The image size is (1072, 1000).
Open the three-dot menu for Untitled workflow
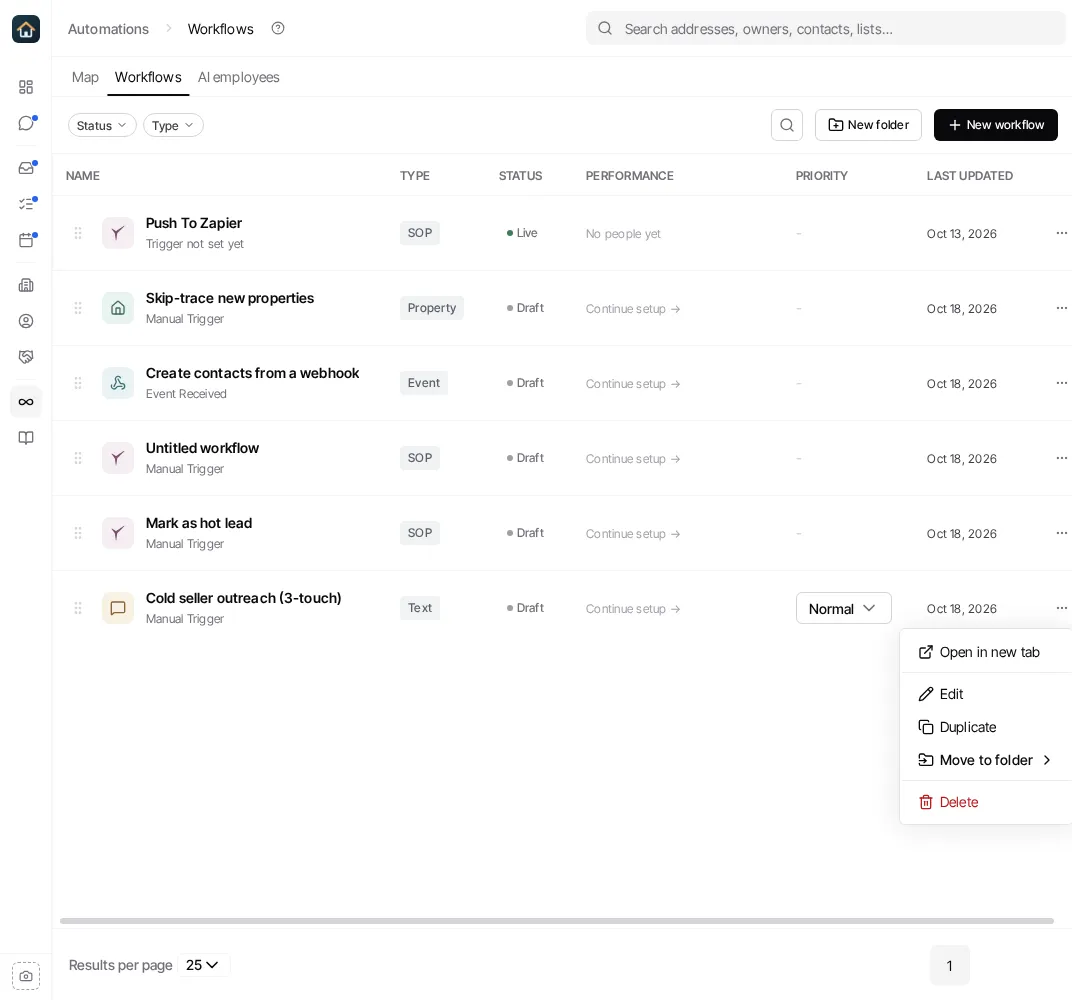coord(1061,458)
